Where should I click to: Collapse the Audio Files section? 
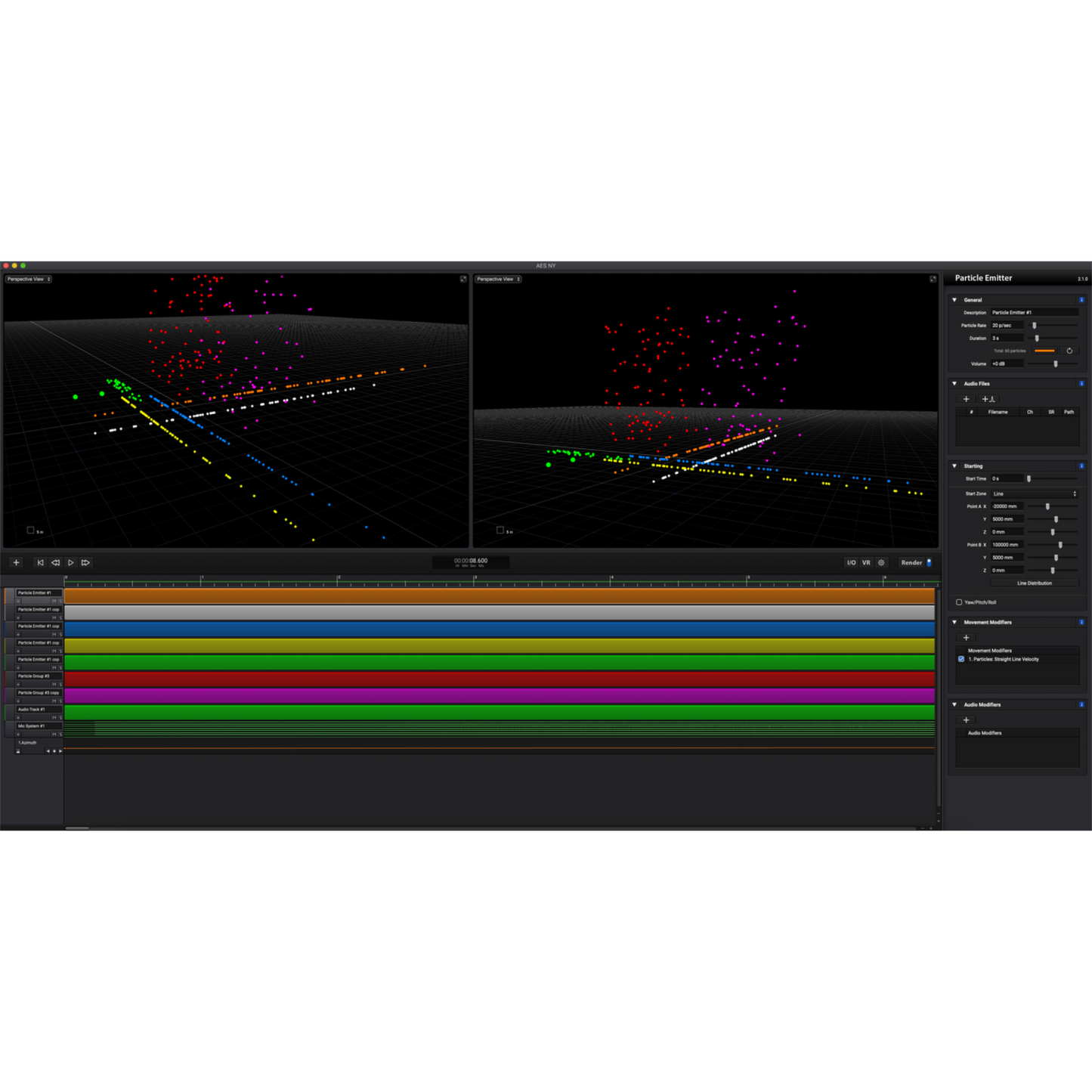[x=954, y=384]
